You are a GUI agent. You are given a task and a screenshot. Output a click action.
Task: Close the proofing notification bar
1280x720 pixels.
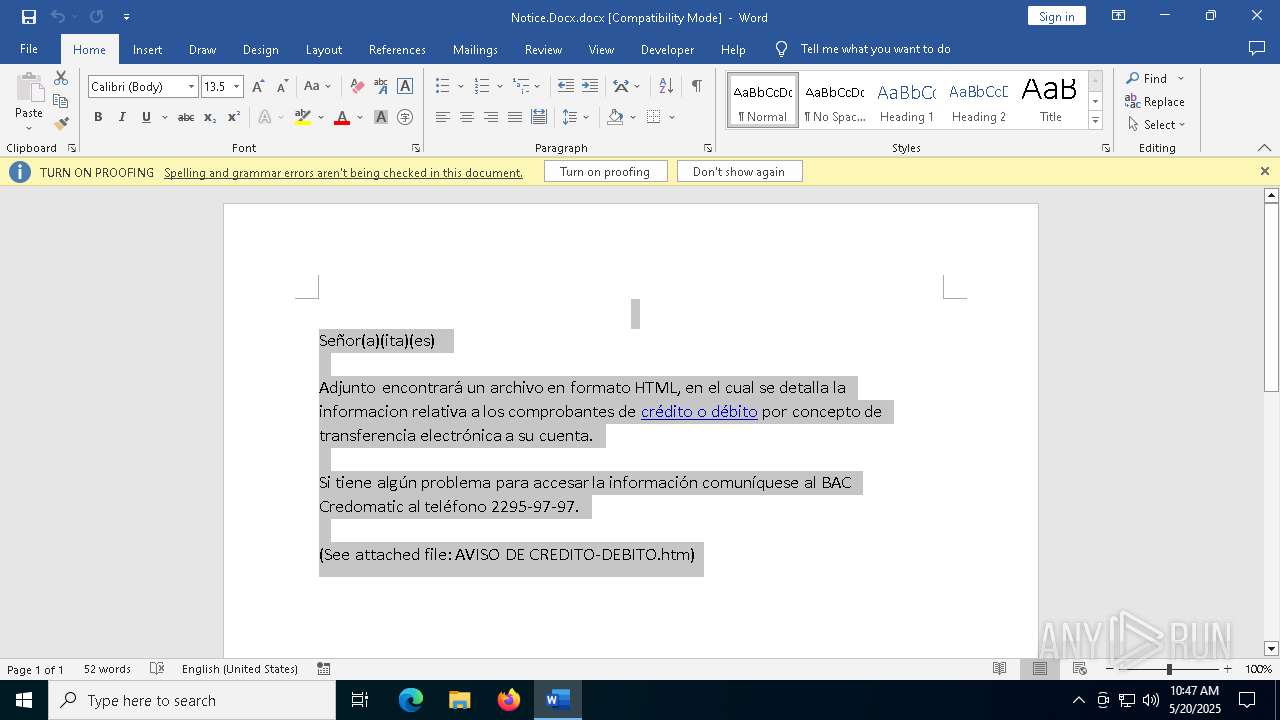1264,172
